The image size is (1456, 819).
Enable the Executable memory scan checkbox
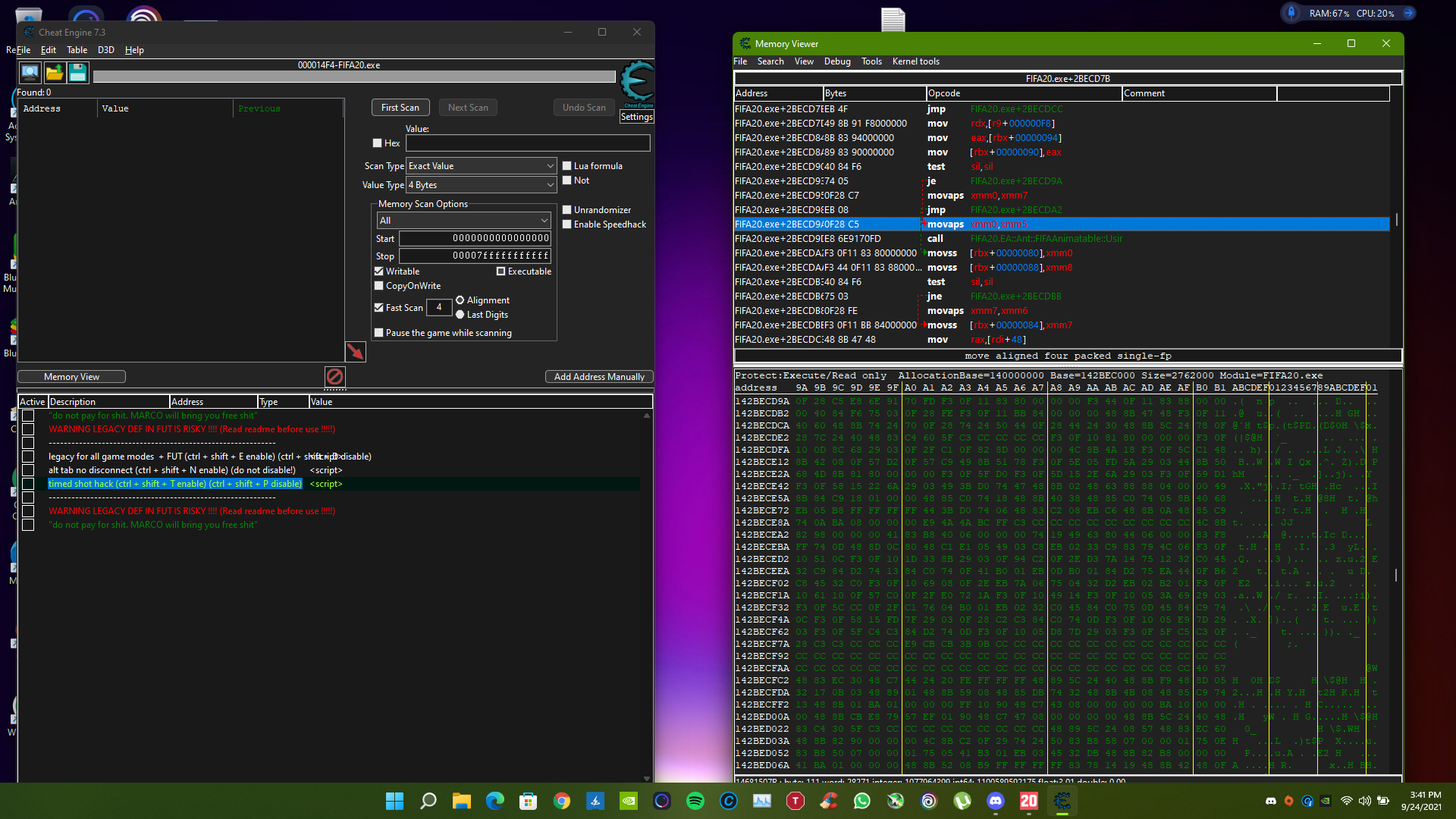501,270
